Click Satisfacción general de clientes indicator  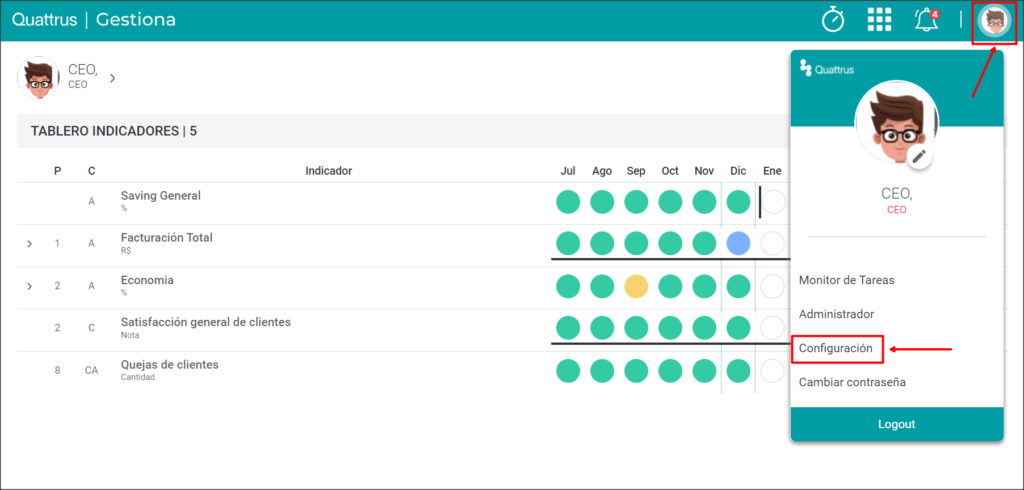[206, 322]
